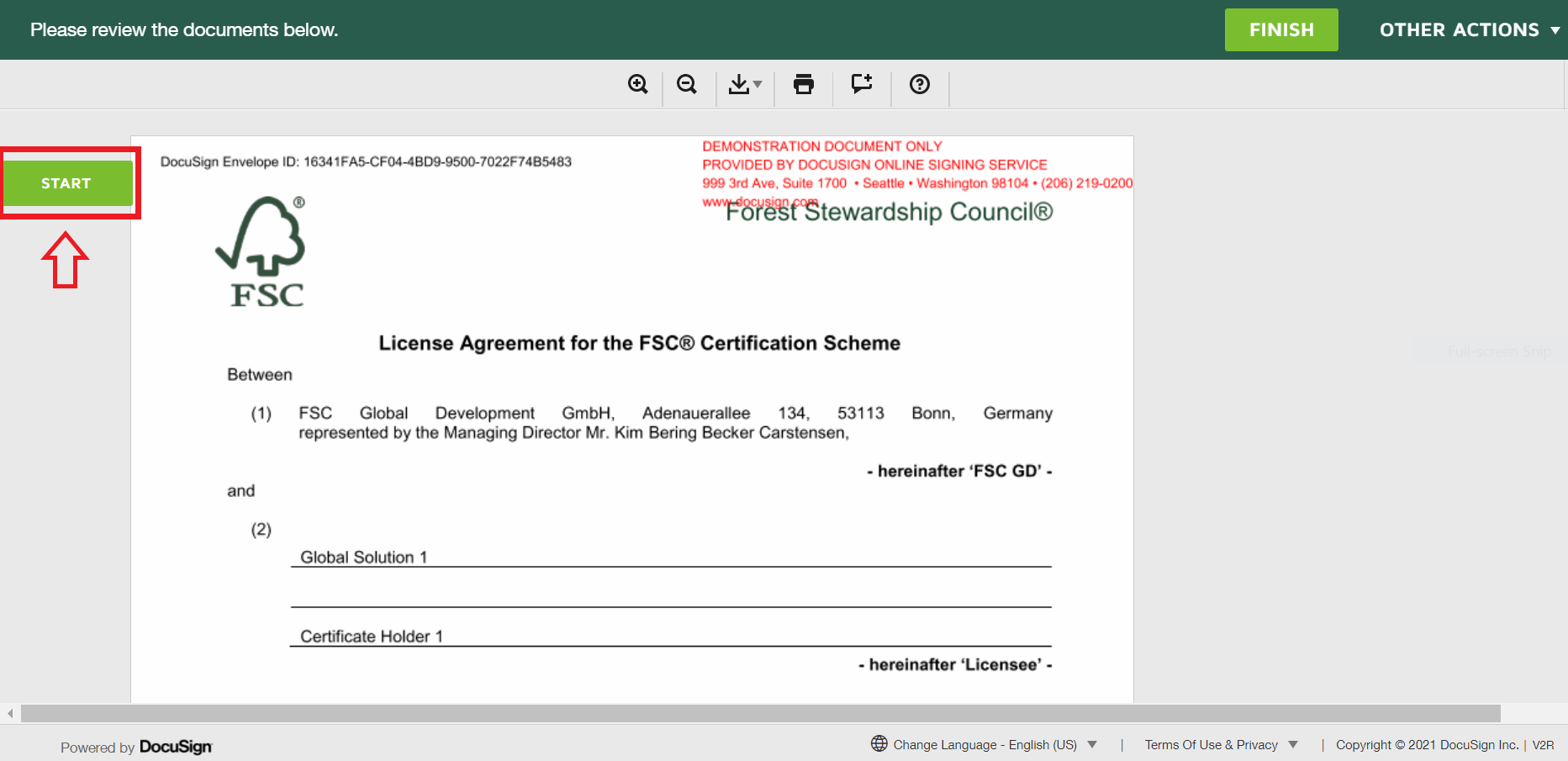Print the document using printer icon
The width and height of the screenshot is (1568, 761).
804,84
